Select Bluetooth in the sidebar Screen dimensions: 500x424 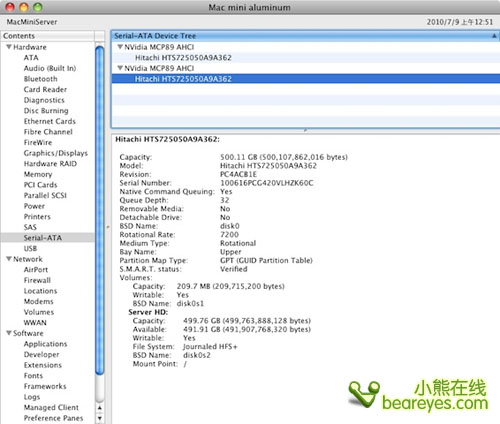coord(40,79)
